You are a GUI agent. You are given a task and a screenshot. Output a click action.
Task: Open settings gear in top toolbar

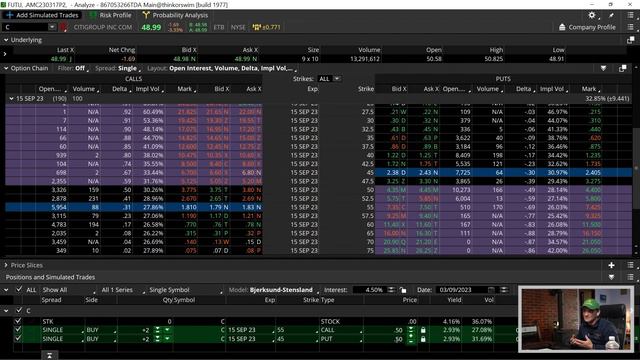click(x=592, y=15)
